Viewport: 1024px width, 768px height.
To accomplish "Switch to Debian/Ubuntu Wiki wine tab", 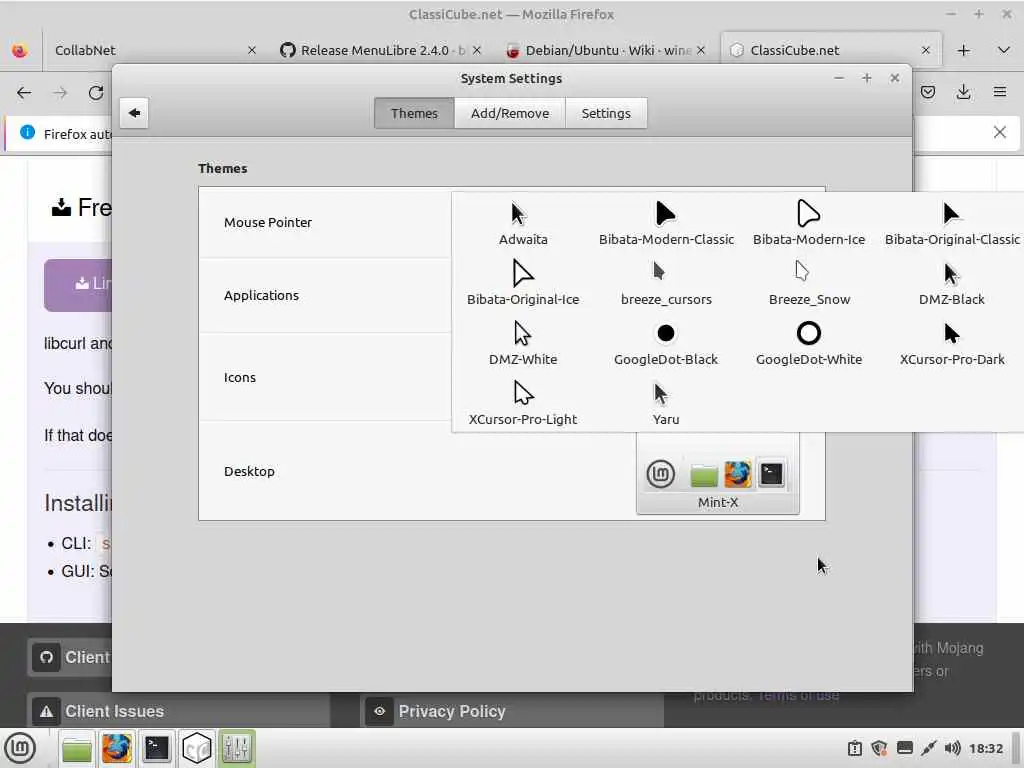I will point(606,50).
